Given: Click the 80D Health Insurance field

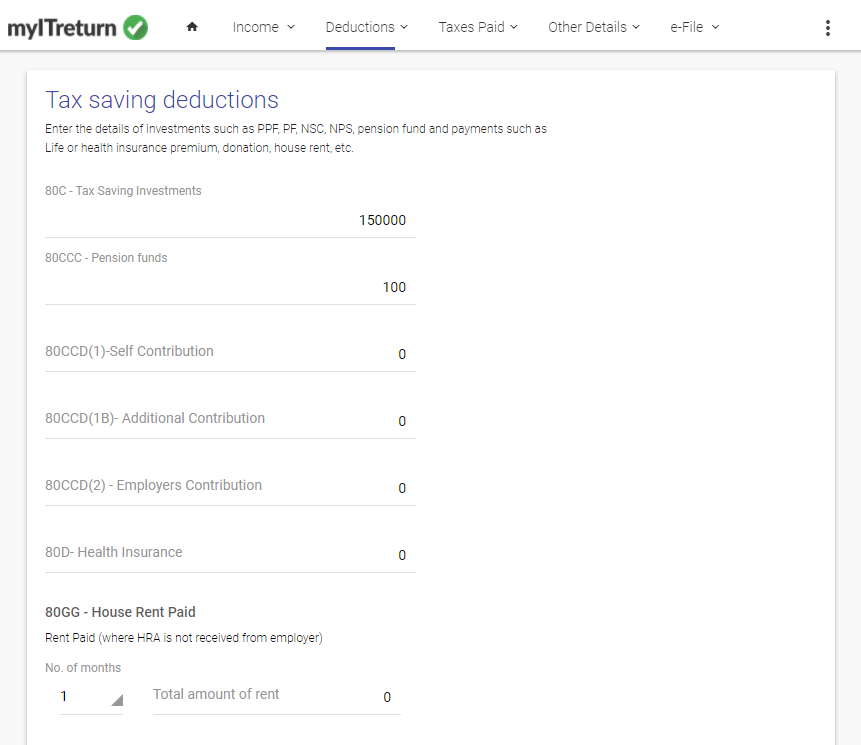Looking at the screenshot, I should [x=230, y=554].
